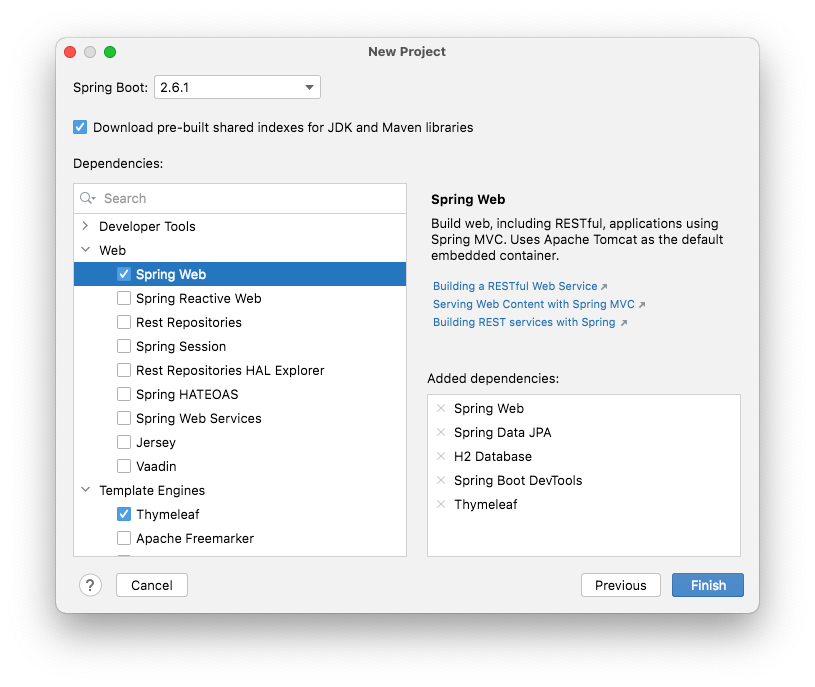815x687 pixels.
Task: Check the Vaadin checkbox
Action: (124, 466)
